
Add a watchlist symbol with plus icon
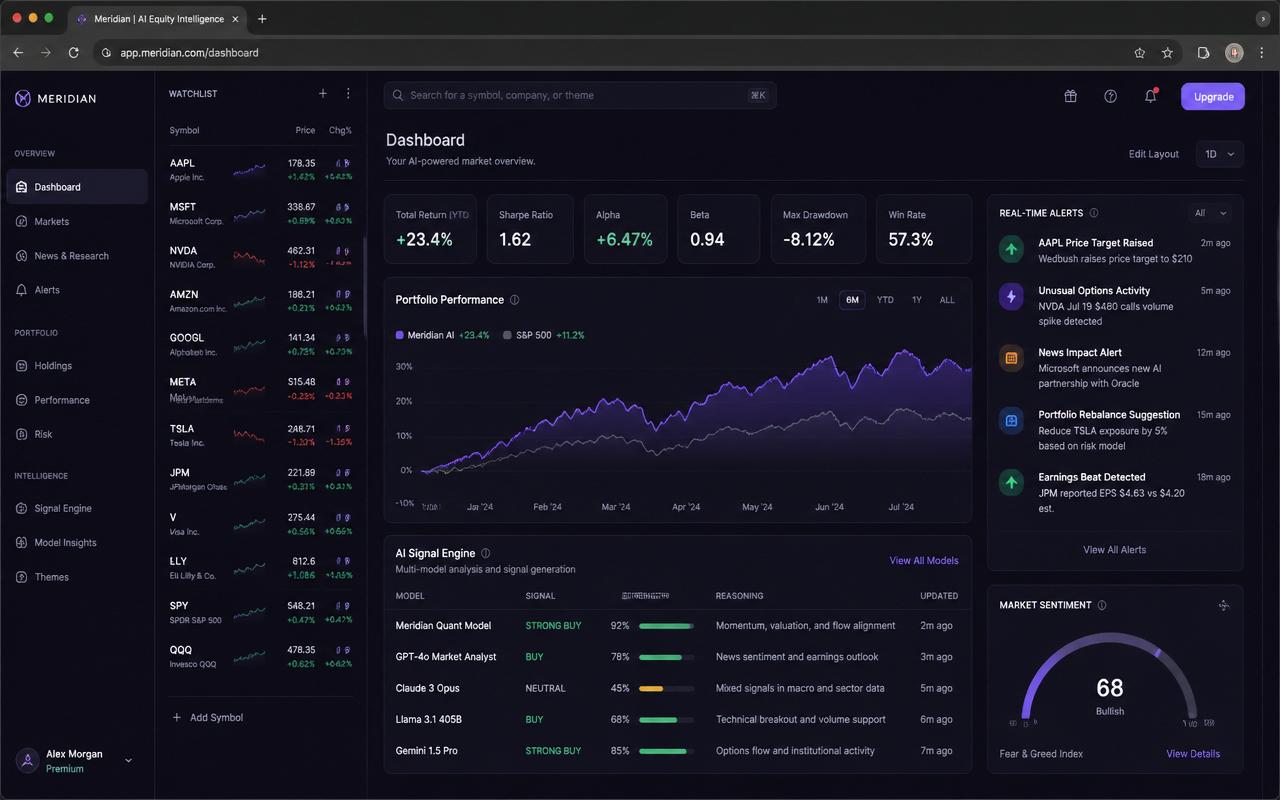tap(323, 94)
